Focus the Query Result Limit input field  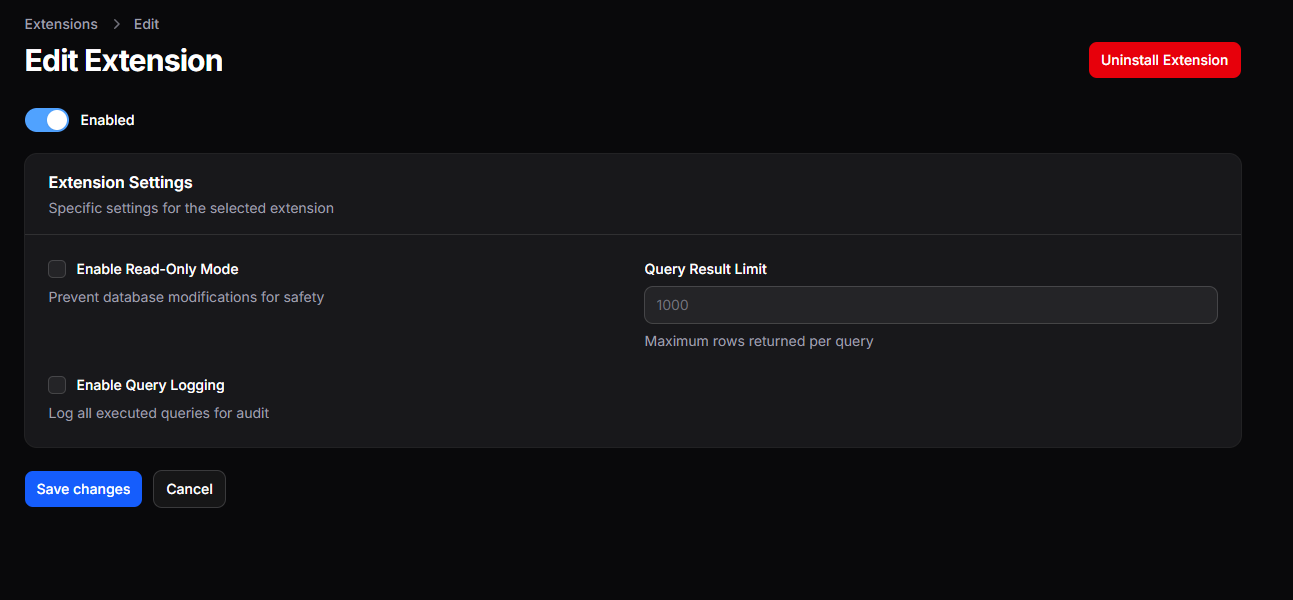point(930,305)
